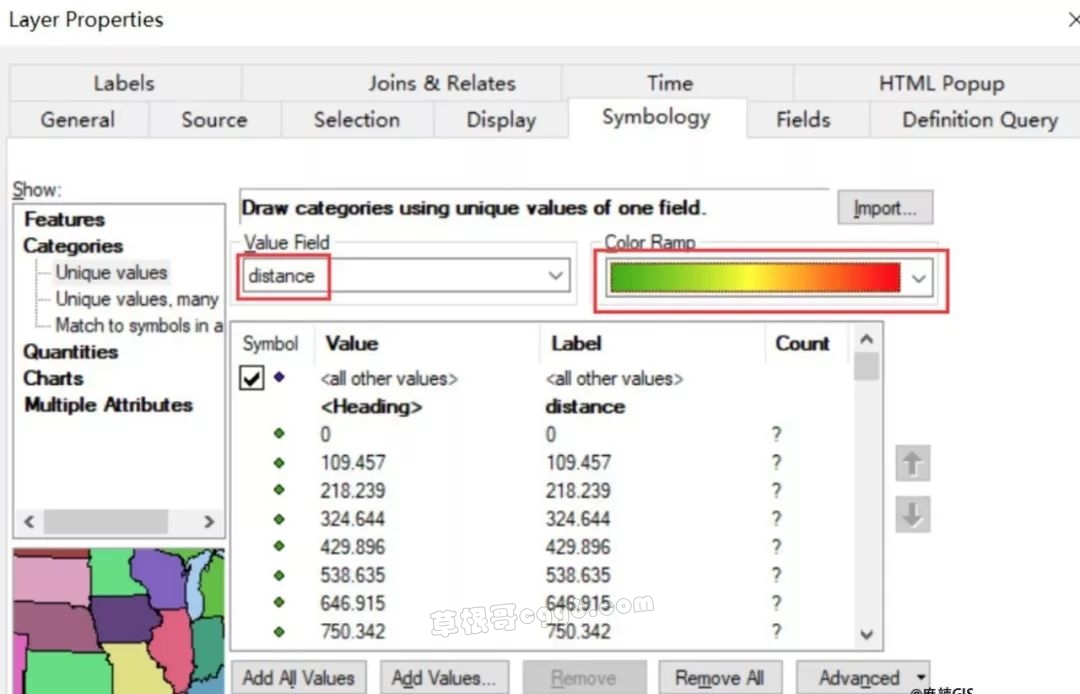Viewport: 1080px width, 694px height.
Task: Click the symbol icon for value 0
Action: tap(279, 434)
